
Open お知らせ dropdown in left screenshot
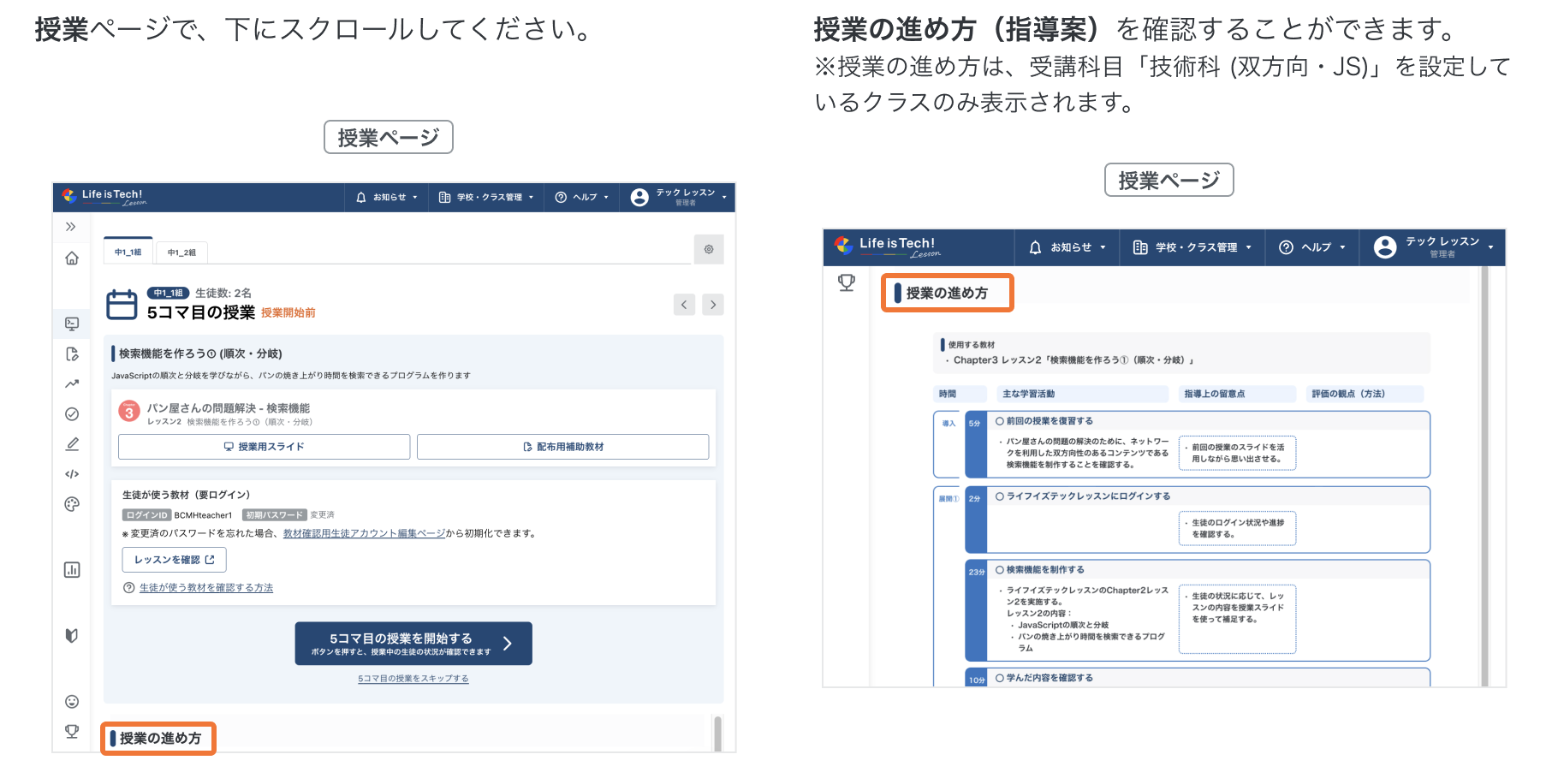point(387,198)
